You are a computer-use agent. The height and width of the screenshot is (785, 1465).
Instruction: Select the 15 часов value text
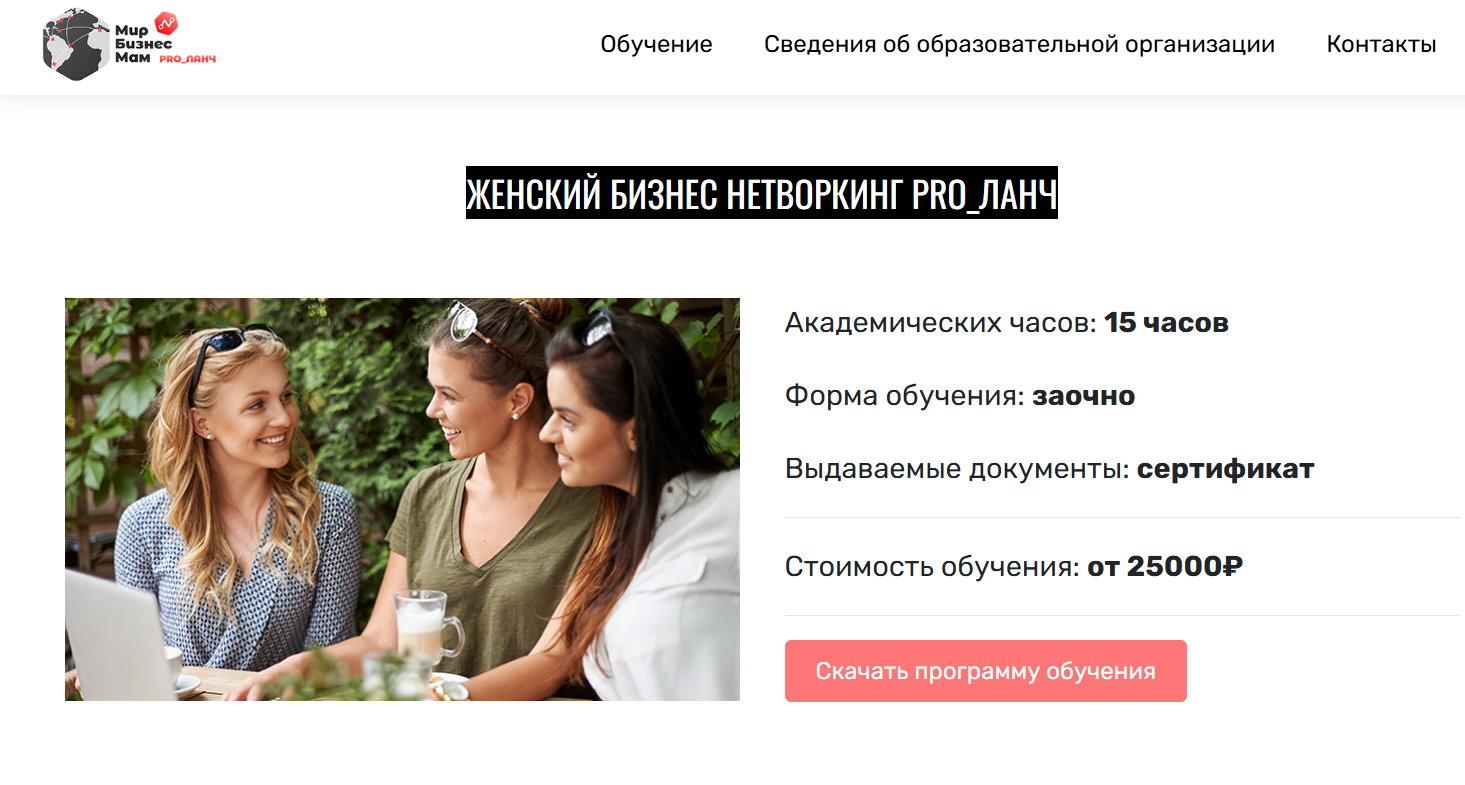coord(1166,323)
